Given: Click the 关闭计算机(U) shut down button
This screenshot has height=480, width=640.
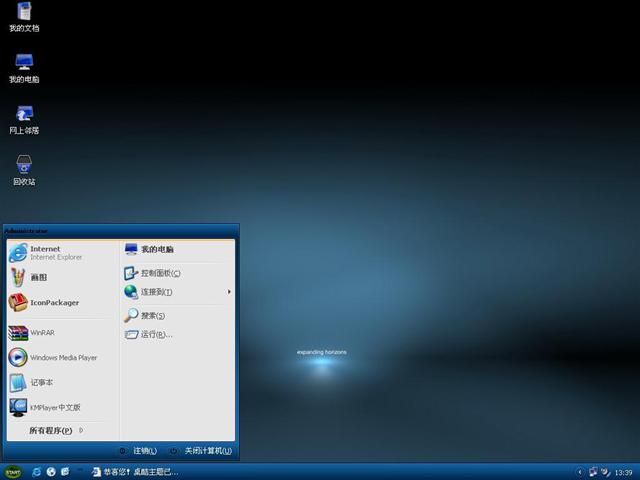Looking at the screenshot, I should coord(201,451).
